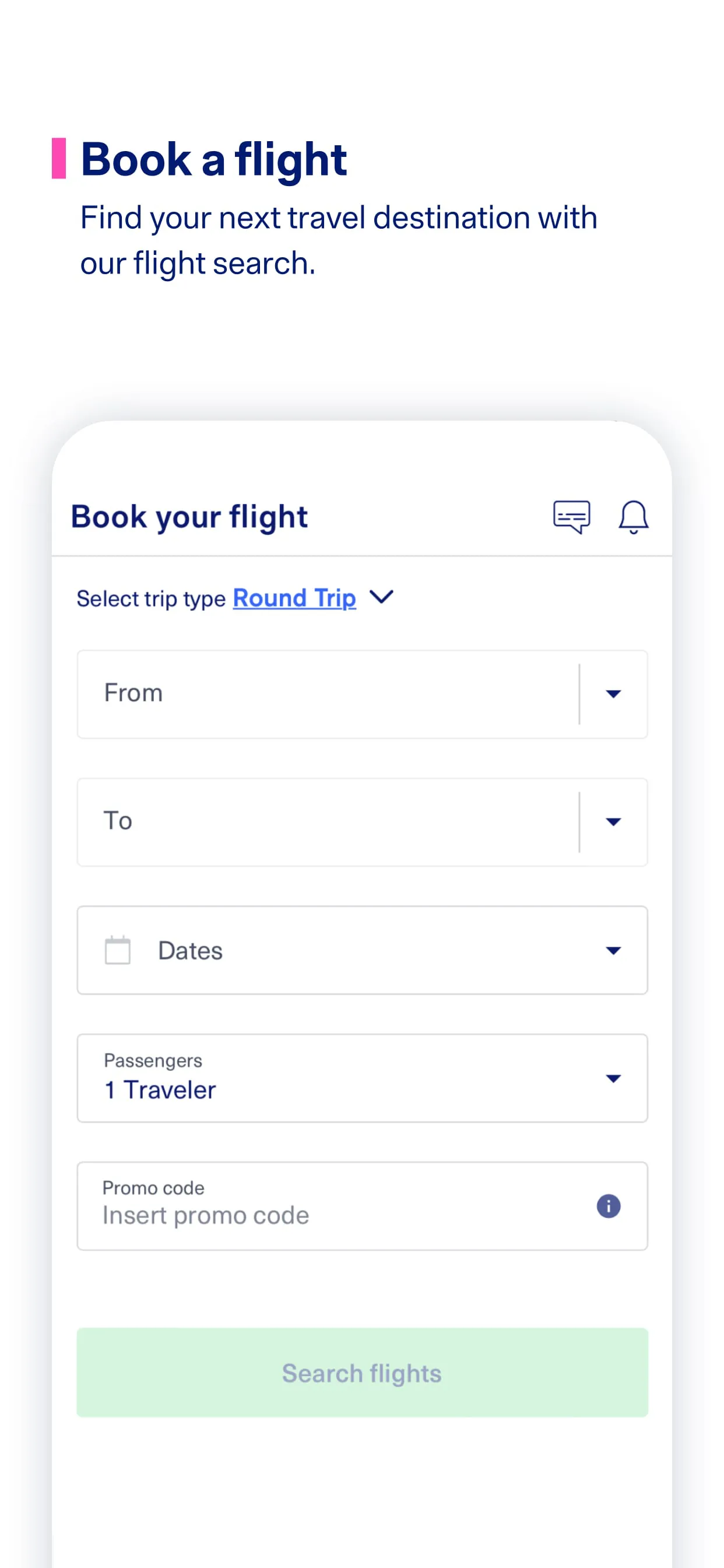
Task: Click the Book your flight heading
Action: coord(189,517)
